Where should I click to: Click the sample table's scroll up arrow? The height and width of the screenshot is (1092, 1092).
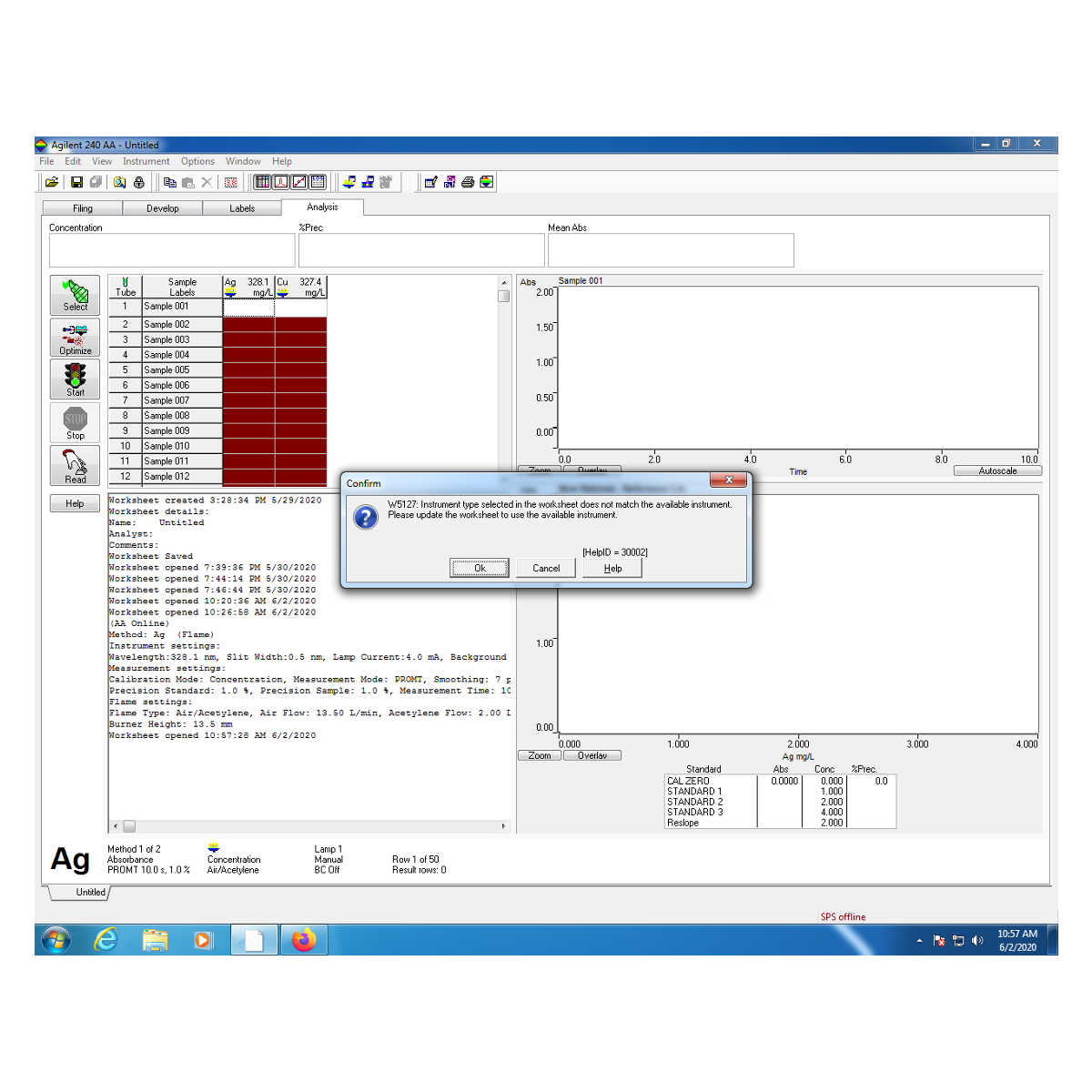(503, 282)
